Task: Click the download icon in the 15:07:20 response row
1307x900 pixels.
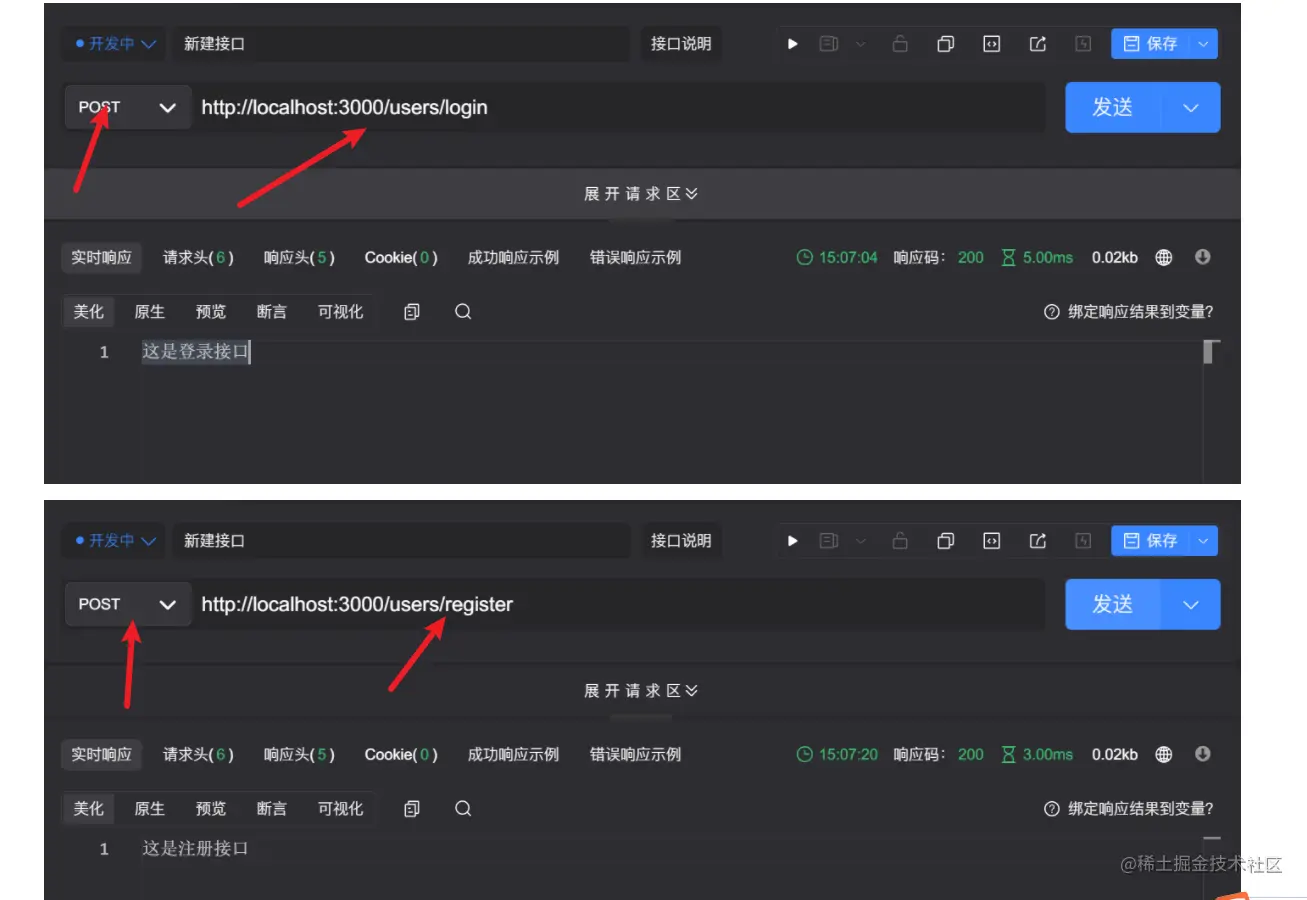Action: pyautogui.click(x=1203, y=754)
